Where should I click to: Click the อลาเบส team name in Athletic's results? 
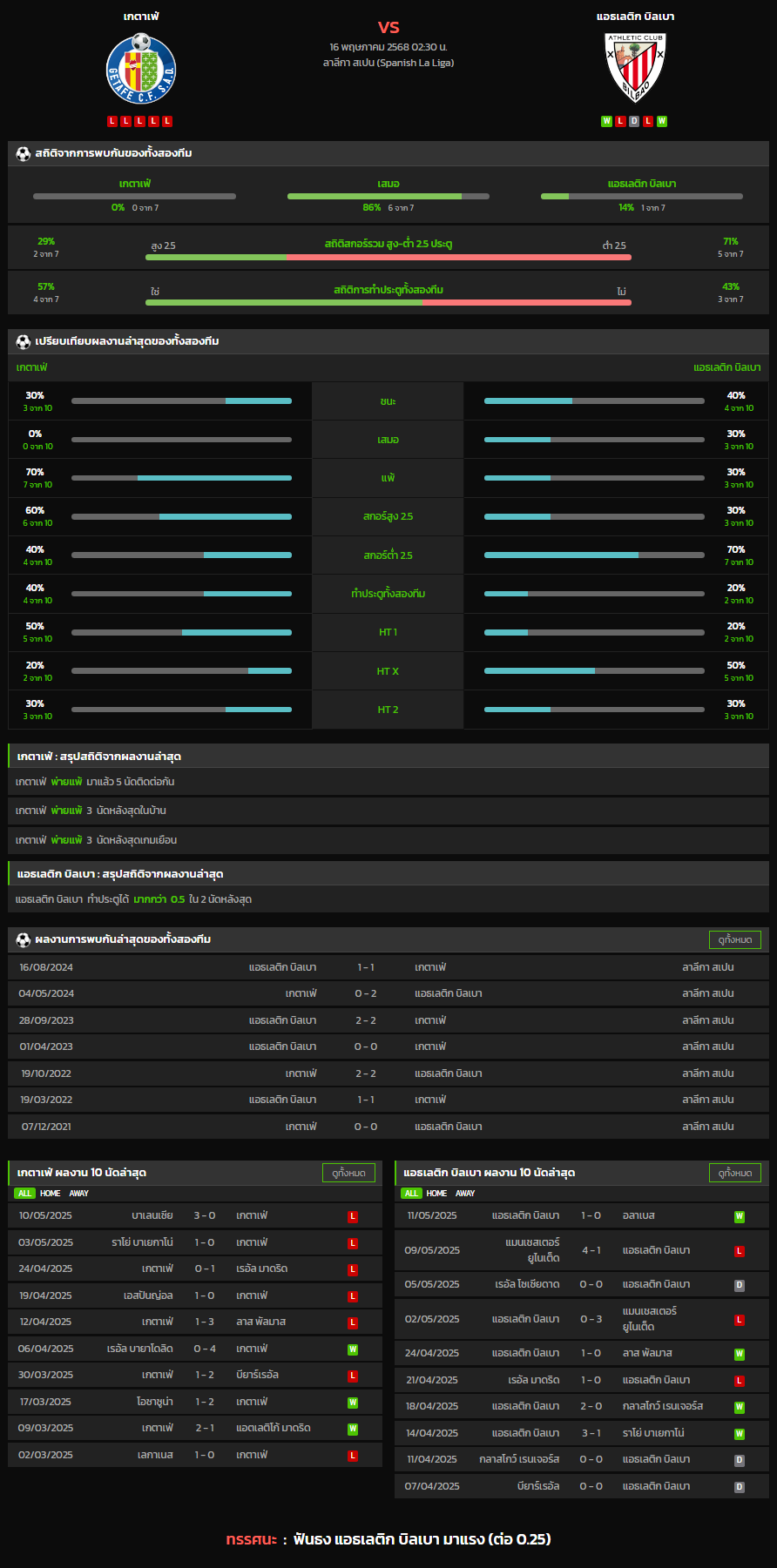(638, 1216)
